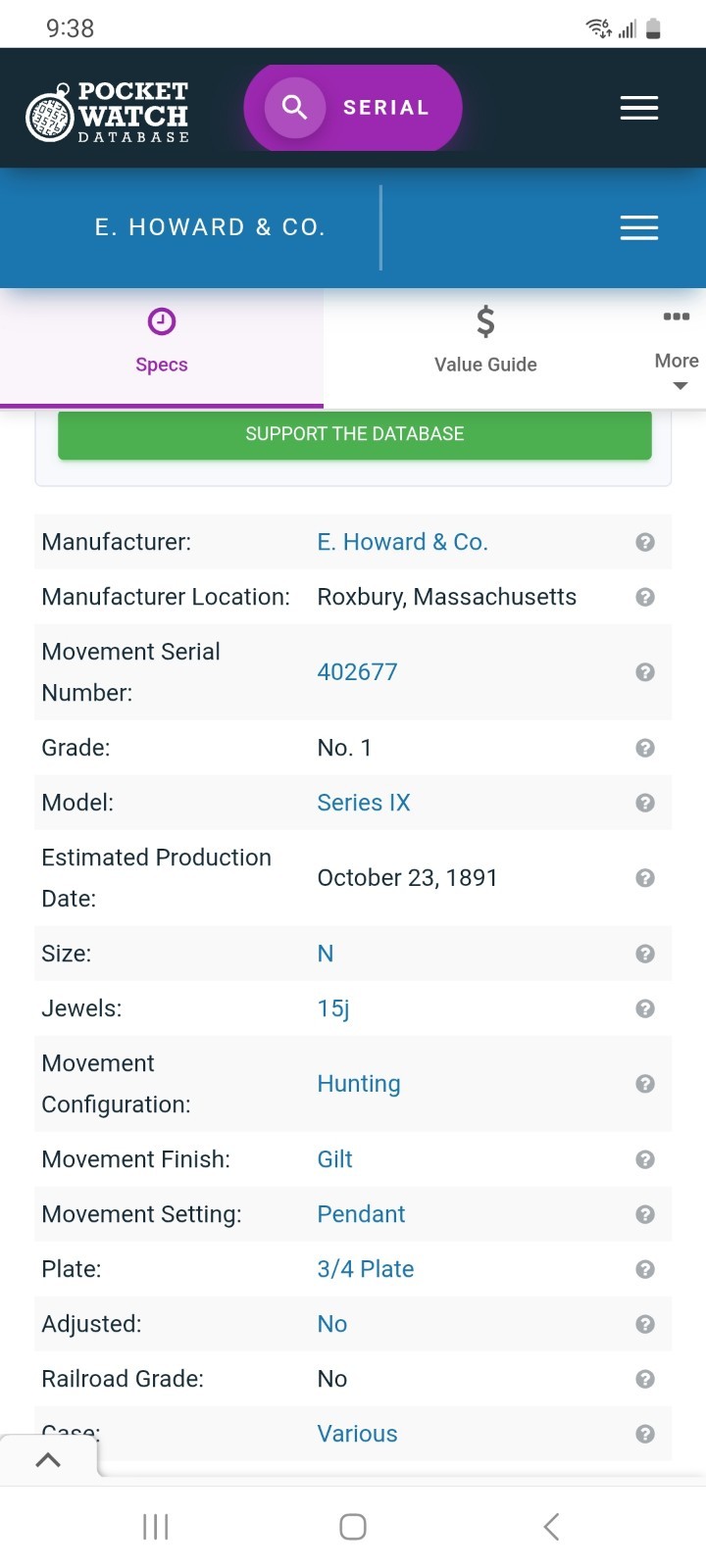
Task: Open the 3/4 Plate link
Action: point(365,1269)
